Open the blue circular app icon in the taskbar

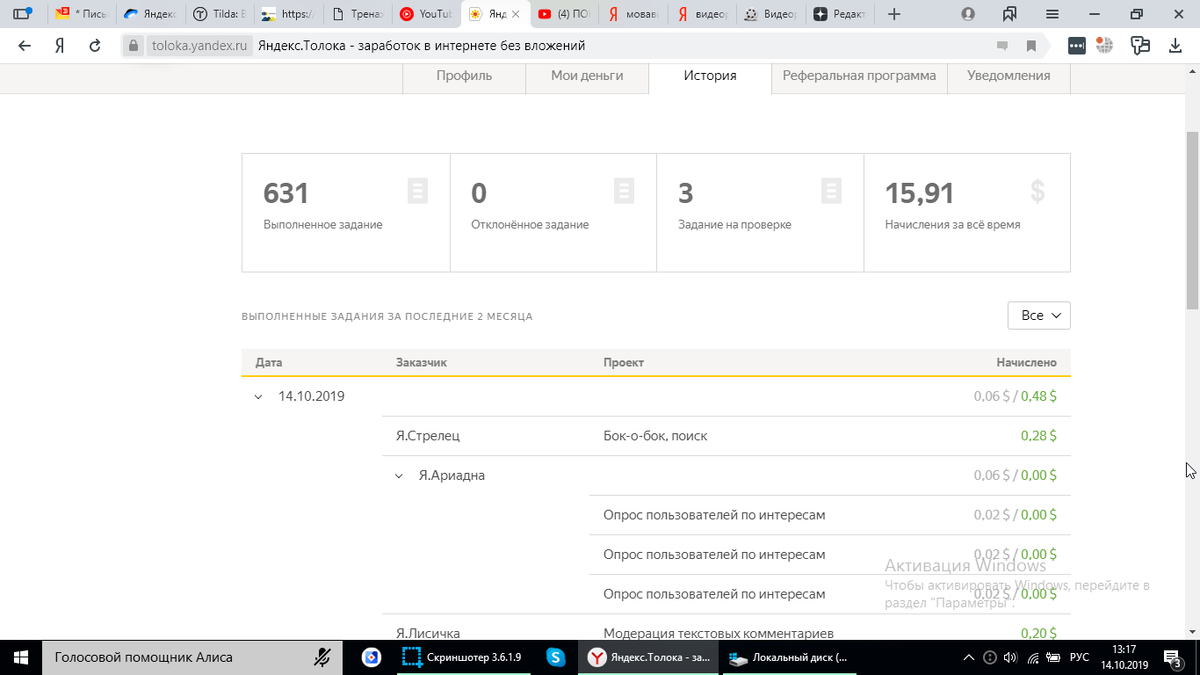tap(371, 657)
